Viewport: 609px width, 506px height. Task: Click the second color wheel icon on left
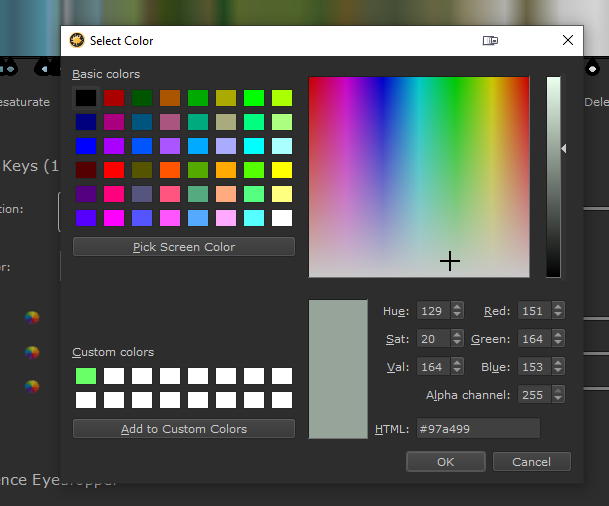(33, 353)
